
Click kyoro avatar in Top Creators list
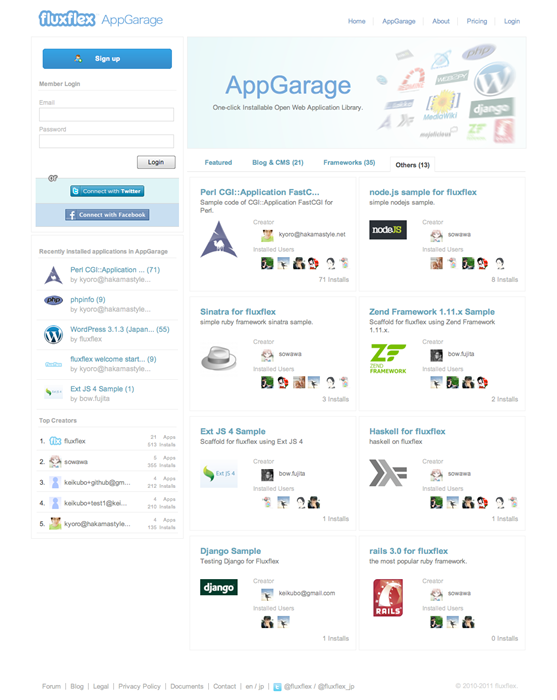tap(55, 524)
